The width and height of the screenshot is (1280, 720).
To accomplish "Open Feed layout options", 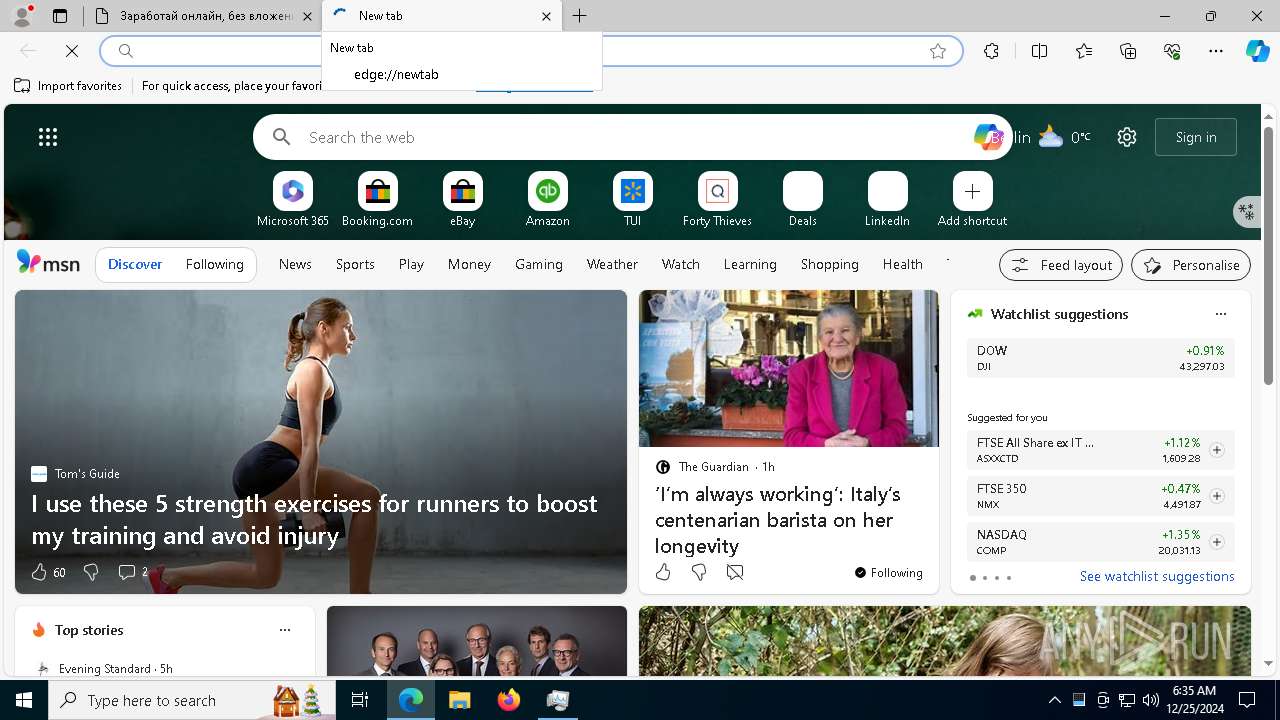I will pyautogui.click(x=1061, y=265).
